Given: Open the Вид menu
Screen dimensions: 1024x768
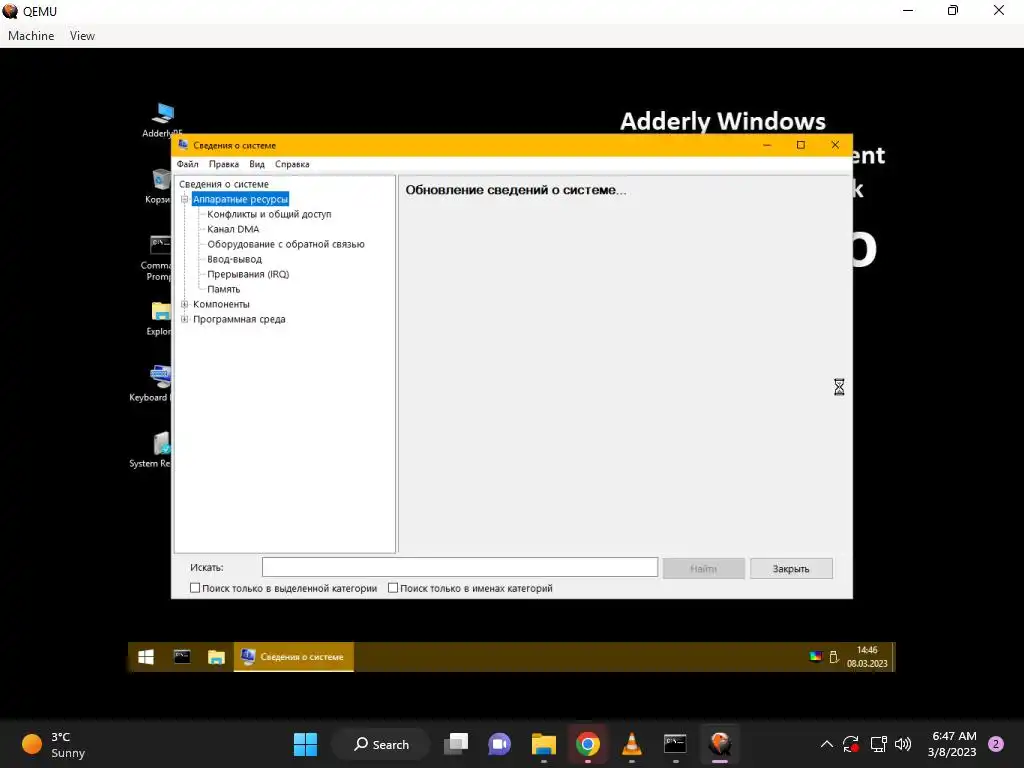Looking at the screenshot, I should pyautogui.click(x=257, y=164).
